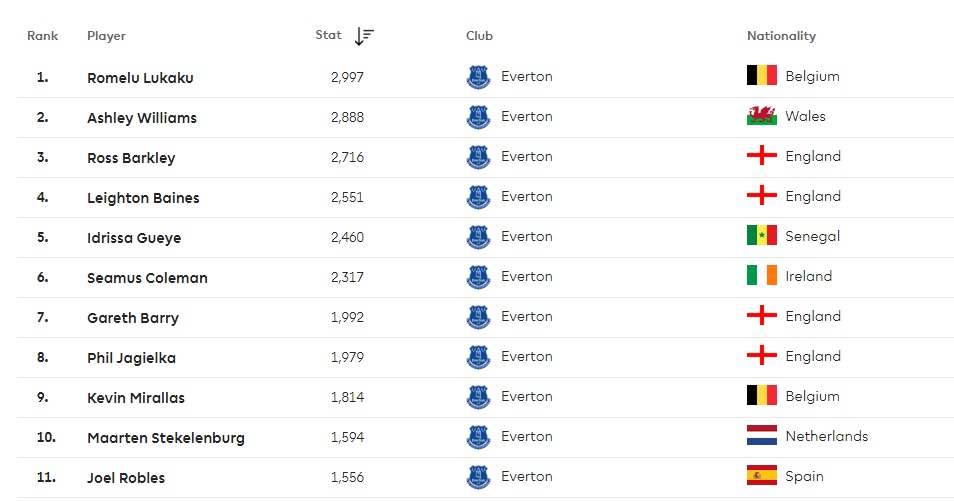954x501 pixels.
Task: Click the Stat sort descending arrow icon
Action: point(364,36)
